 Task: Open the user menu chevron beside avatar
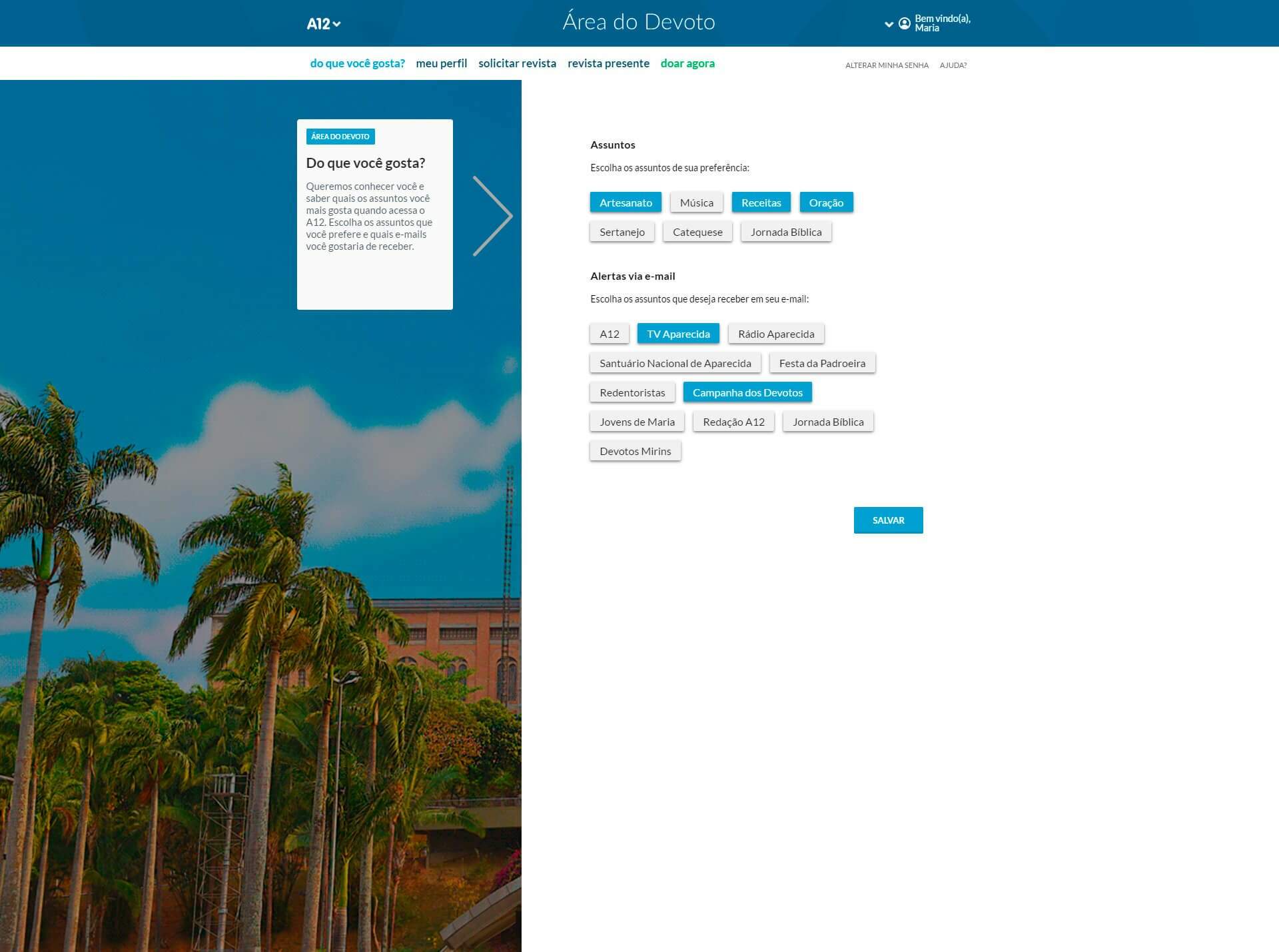pyautogui.click(x=889, y=24)
